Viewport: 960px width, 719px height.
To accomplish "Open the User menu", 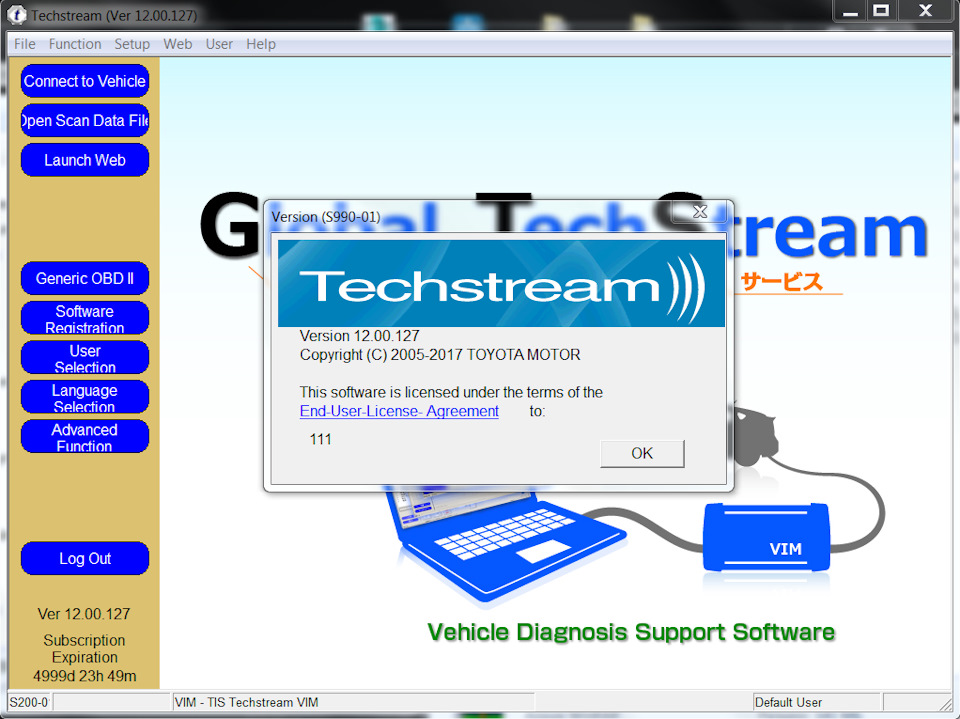I will point(219,44).
